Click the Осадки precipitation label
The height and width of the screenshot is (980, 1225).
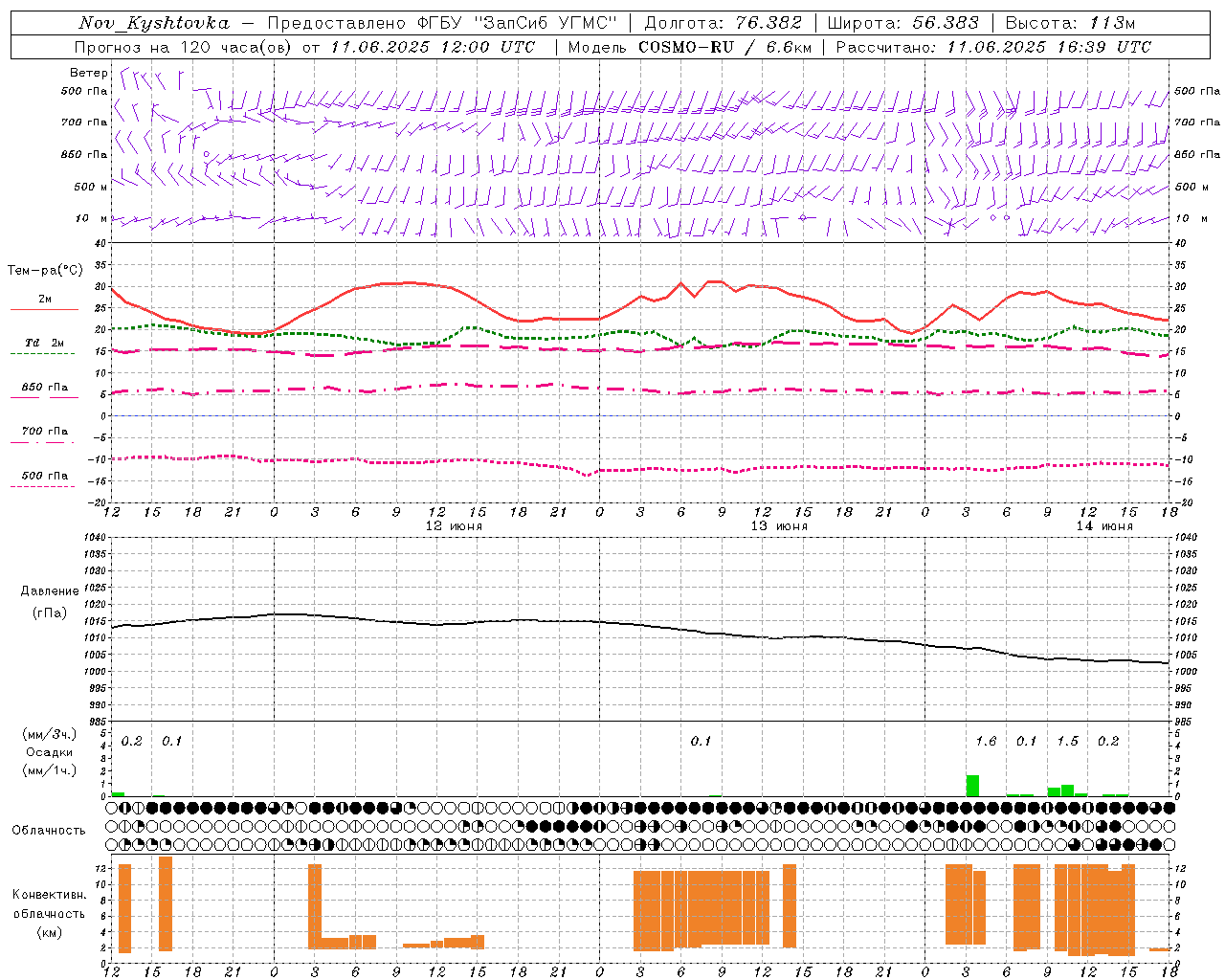click(50, 752)
